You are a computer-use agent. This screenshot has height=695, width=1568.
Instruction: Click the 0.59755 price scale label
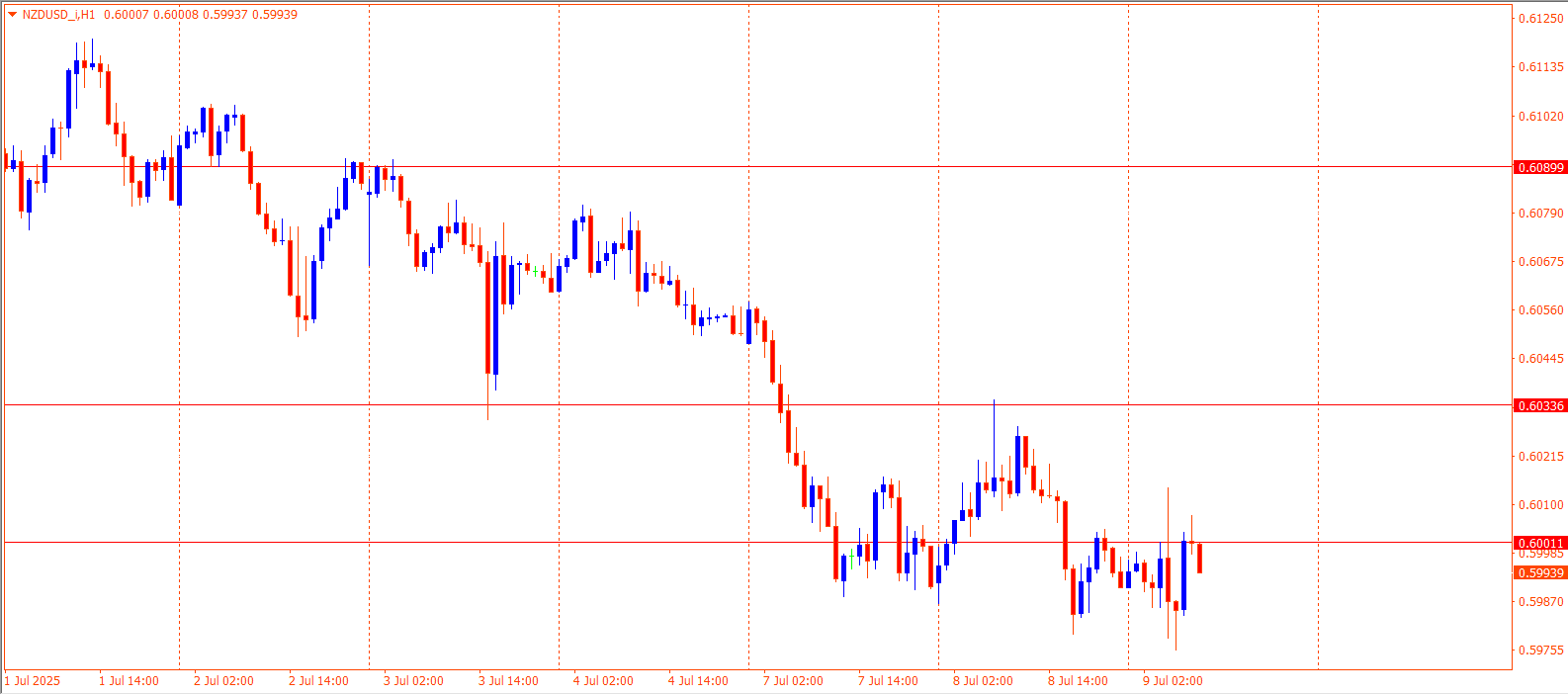point(1541,651)
